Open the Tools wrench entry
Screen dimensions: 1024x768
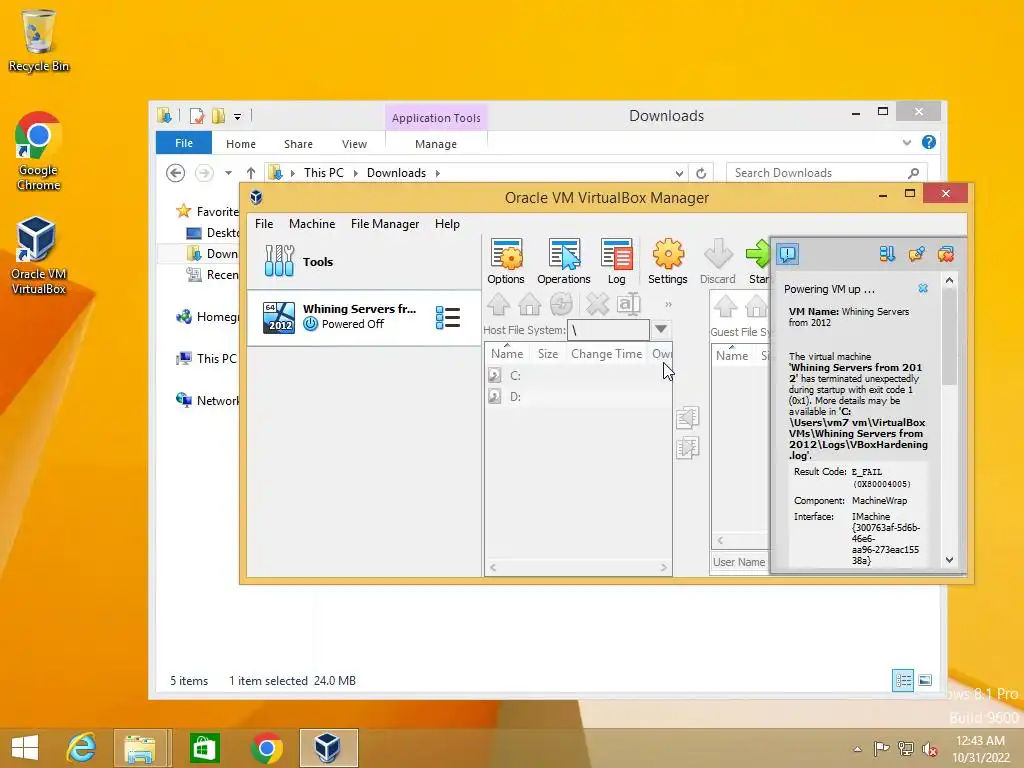(364, 262)
